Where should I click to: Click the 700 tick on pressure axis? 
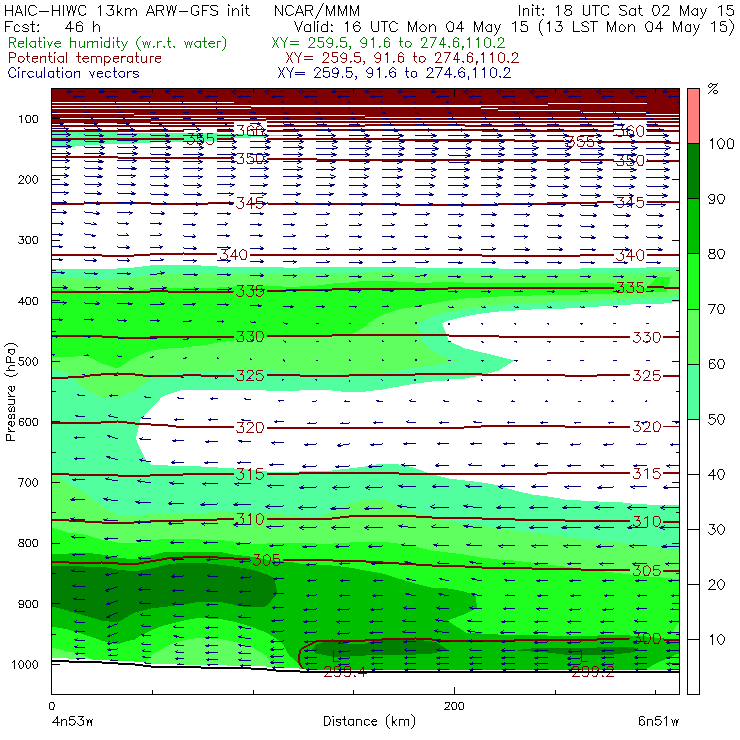(x=28, y=483)
